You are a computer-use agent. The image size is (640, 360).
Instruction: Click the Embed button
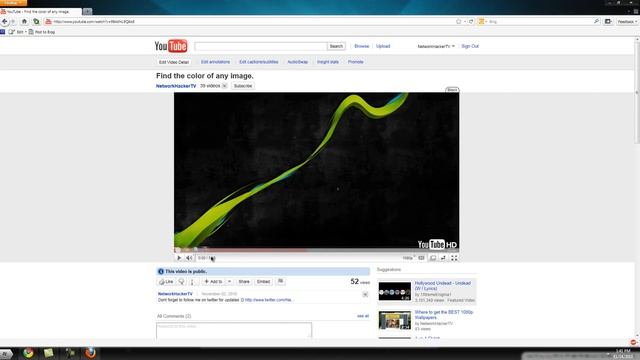pos(263,282)
